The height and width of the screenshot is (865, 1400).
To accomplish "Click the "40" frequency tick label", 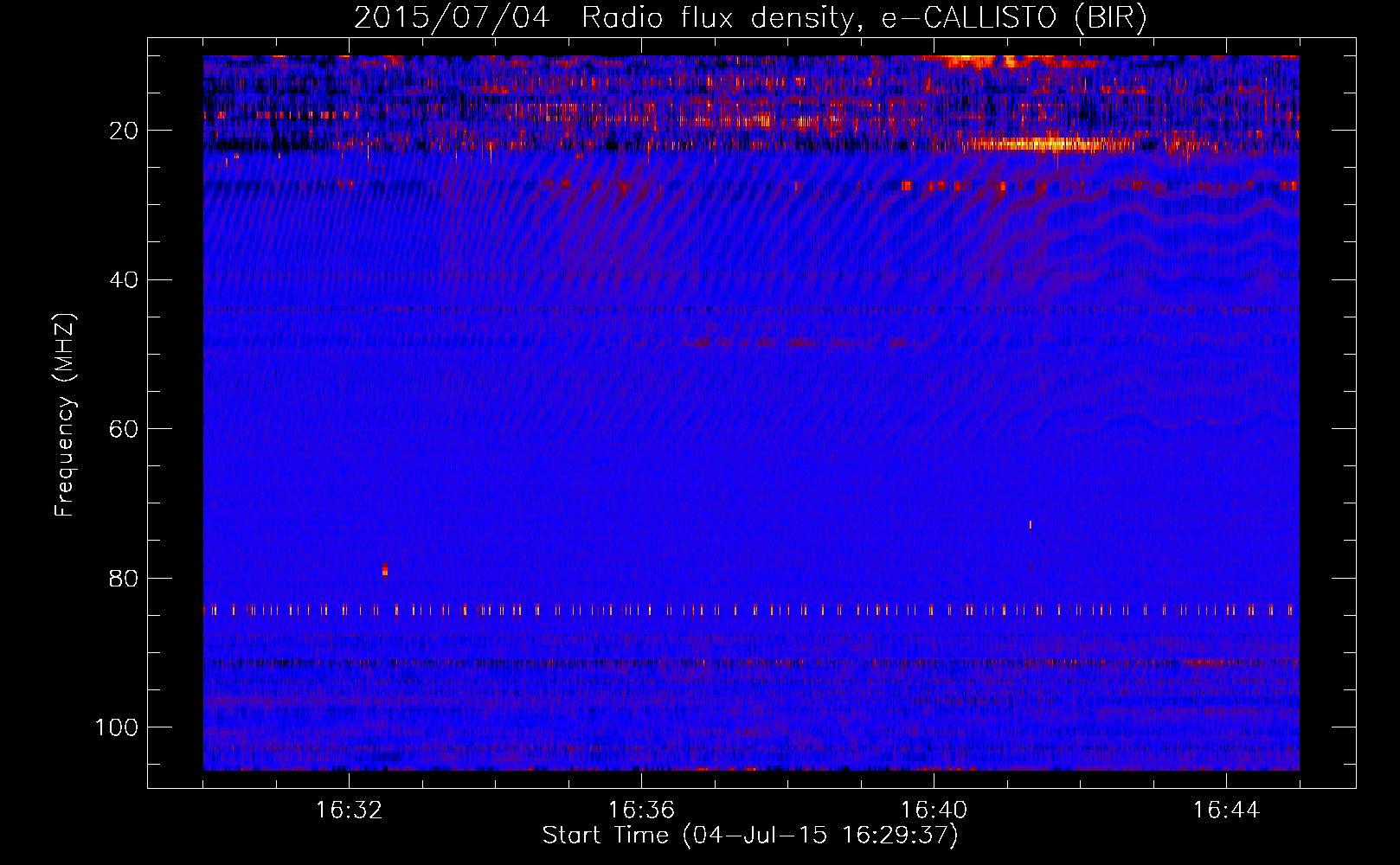I will coord(125,279).
